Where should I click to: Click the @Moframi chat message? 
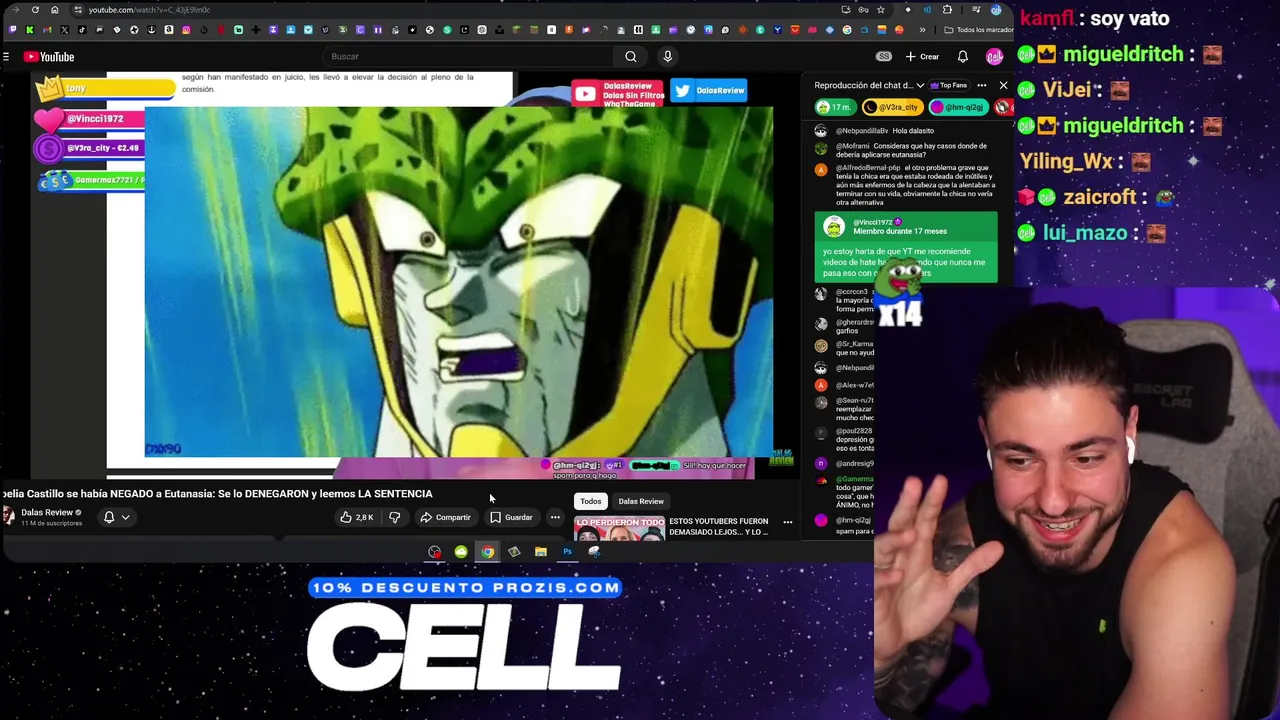click(905, 151)
